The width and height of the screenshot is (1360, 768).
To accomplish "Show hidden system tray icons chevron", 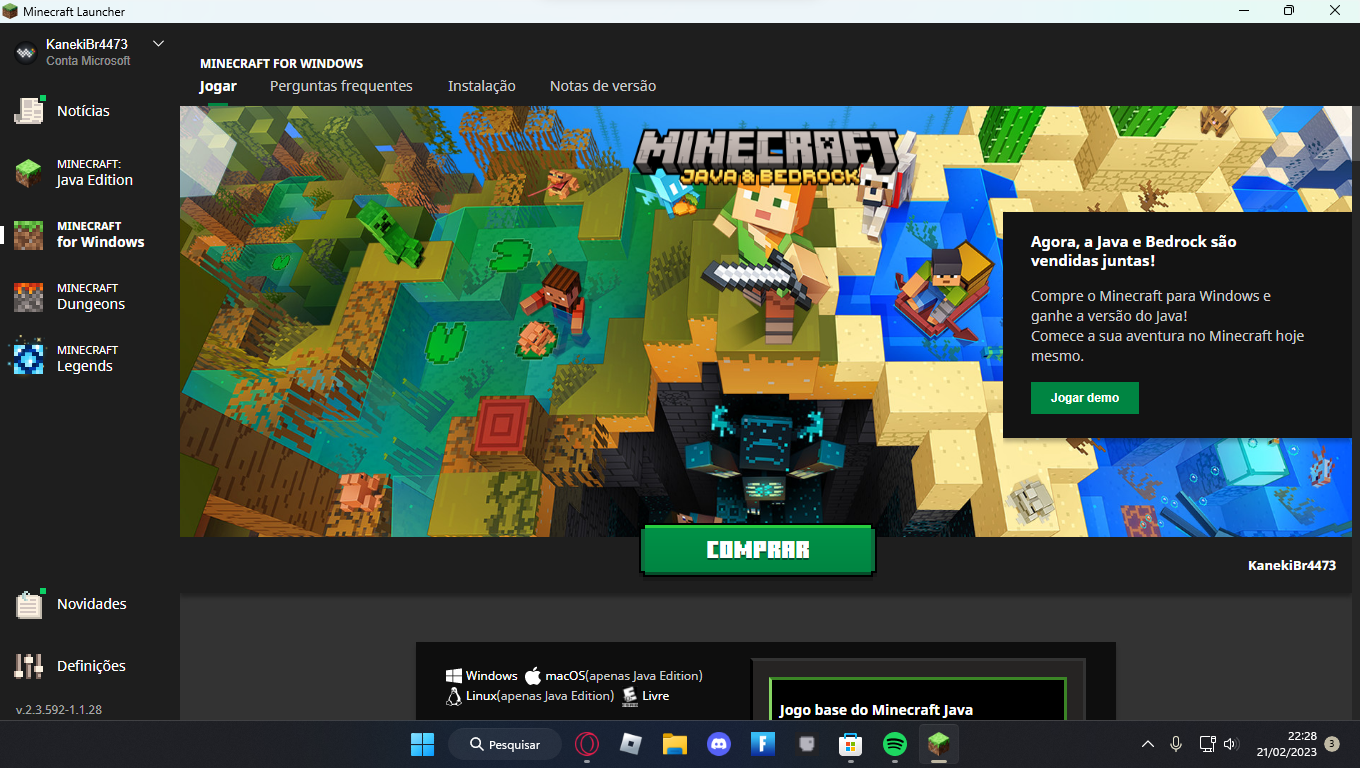I will pos(1148,744).
